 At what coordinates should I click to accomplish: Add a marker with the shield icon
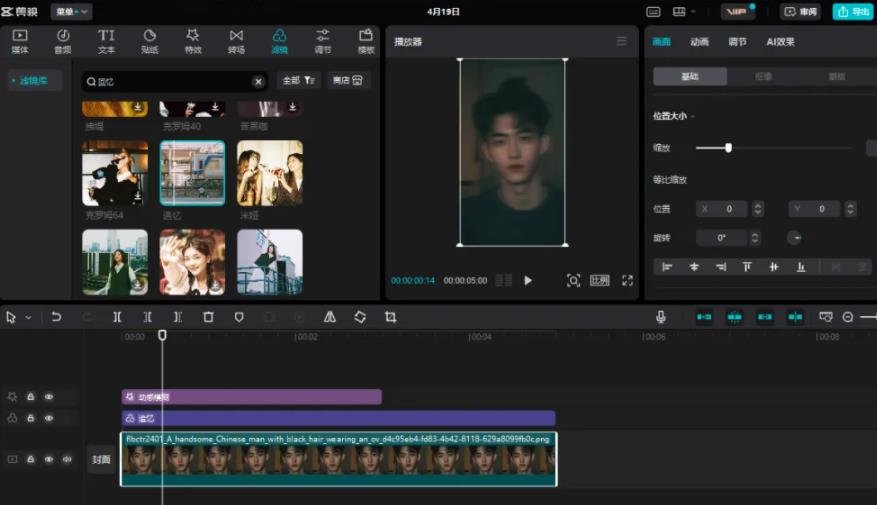coord(239,317)
